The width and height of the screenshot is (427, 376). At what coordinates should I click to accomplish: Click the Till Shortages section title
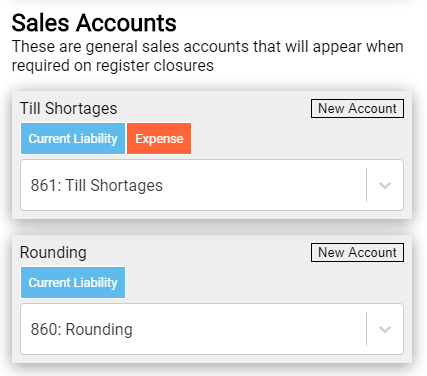tap(69, 108)
